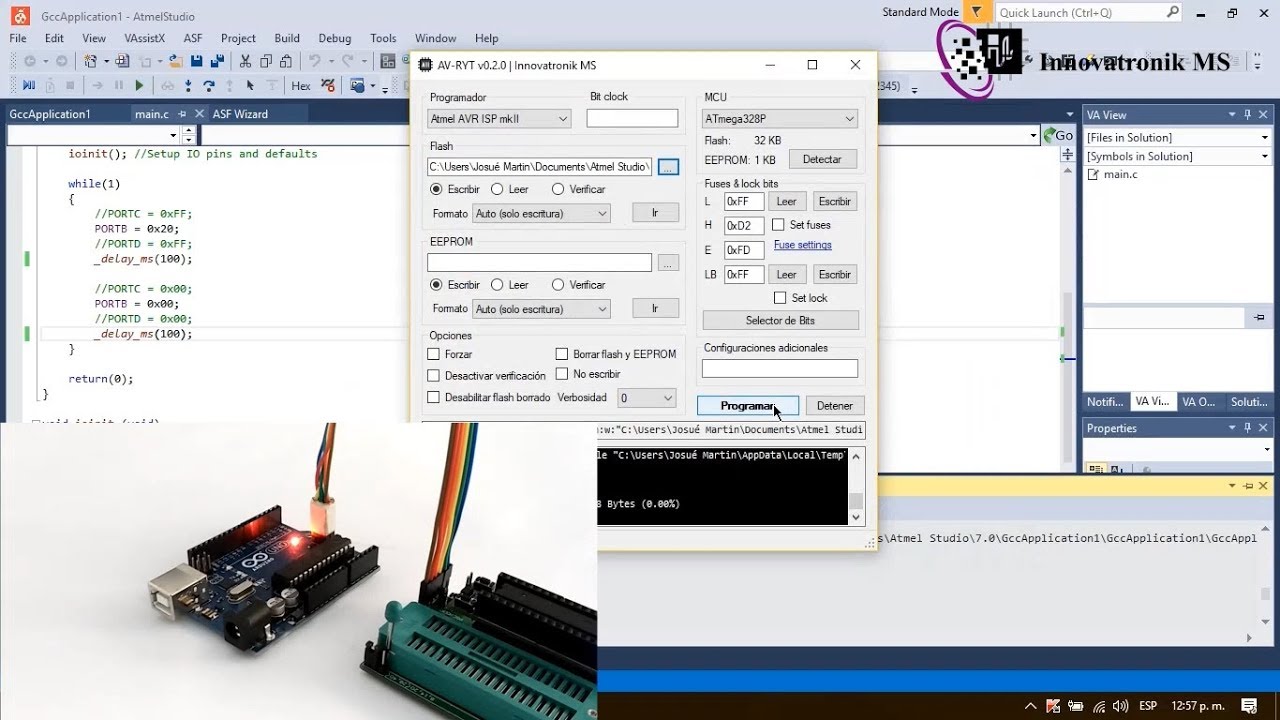Switch to the GccApplication1 tab
Image resolution: width=1280 pixels, height=720 pixels.
pos(50,114)
